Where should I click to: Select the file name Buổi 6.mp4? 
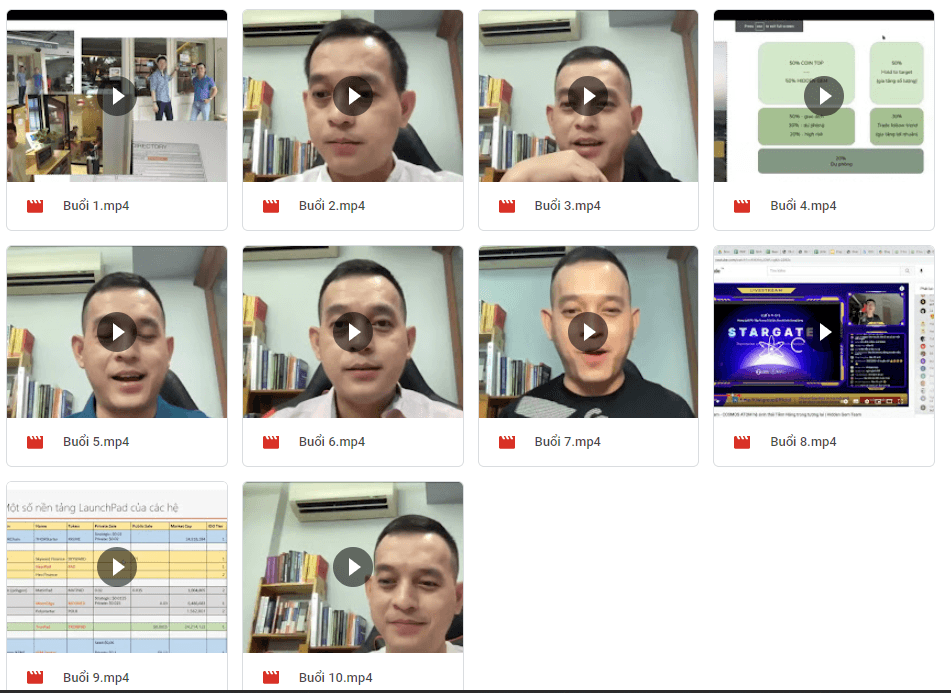click(332, 441)
